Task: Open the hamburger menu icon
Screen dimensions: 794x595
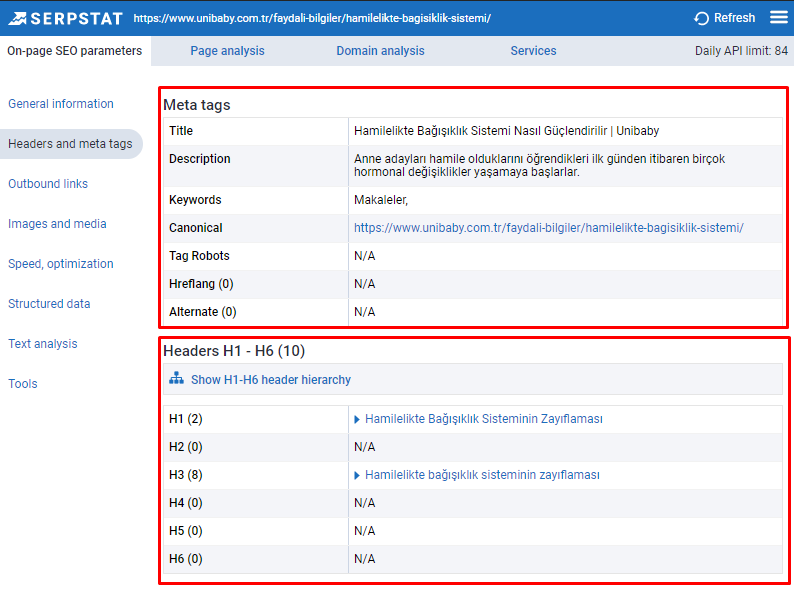Action: (x=779, y=18)
